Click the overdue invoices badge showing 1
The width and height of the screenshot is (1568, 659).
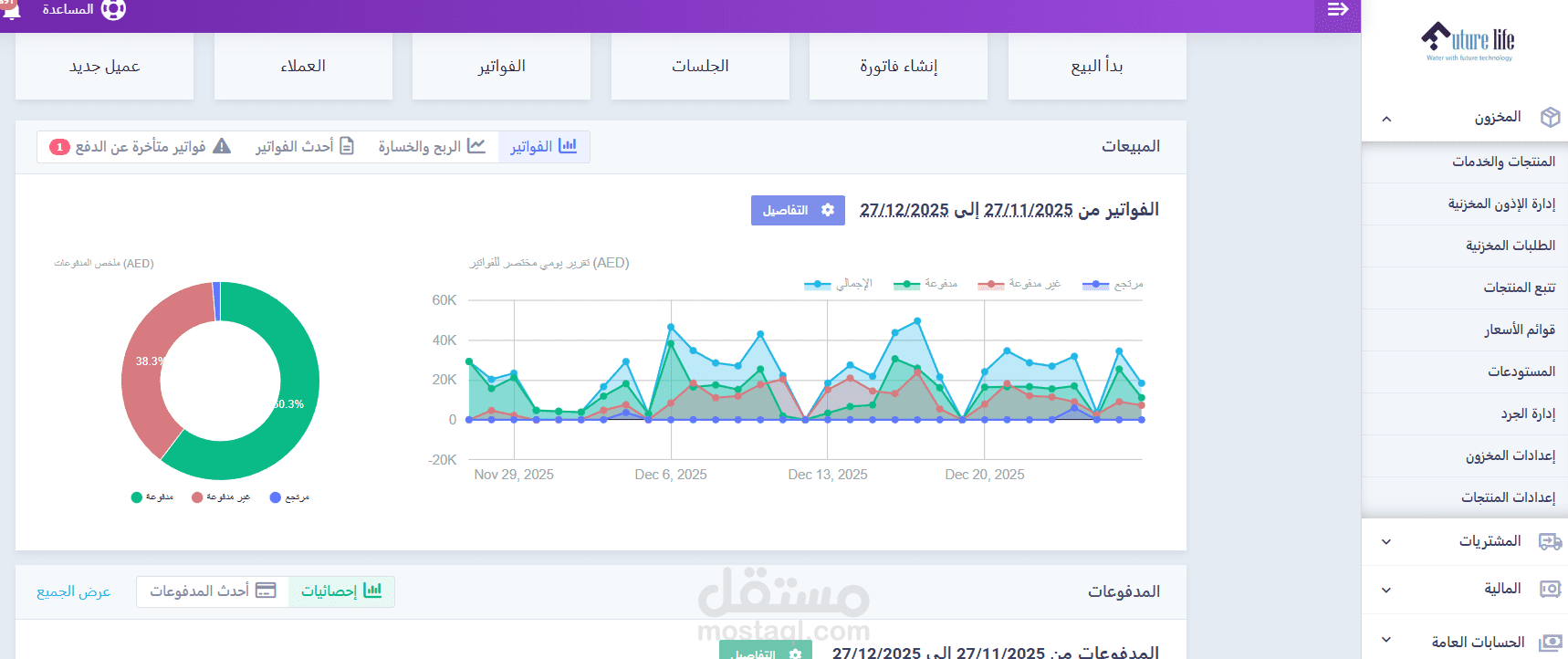(x=59, y=147)
